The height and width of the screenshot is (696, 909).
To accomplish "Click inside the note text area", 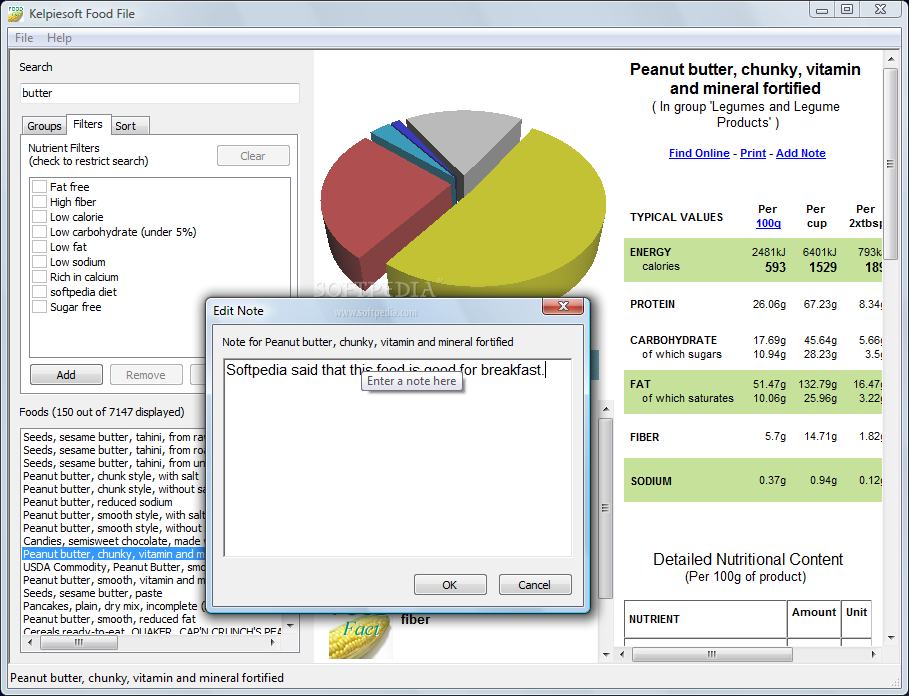I will [x=397, y=458].
